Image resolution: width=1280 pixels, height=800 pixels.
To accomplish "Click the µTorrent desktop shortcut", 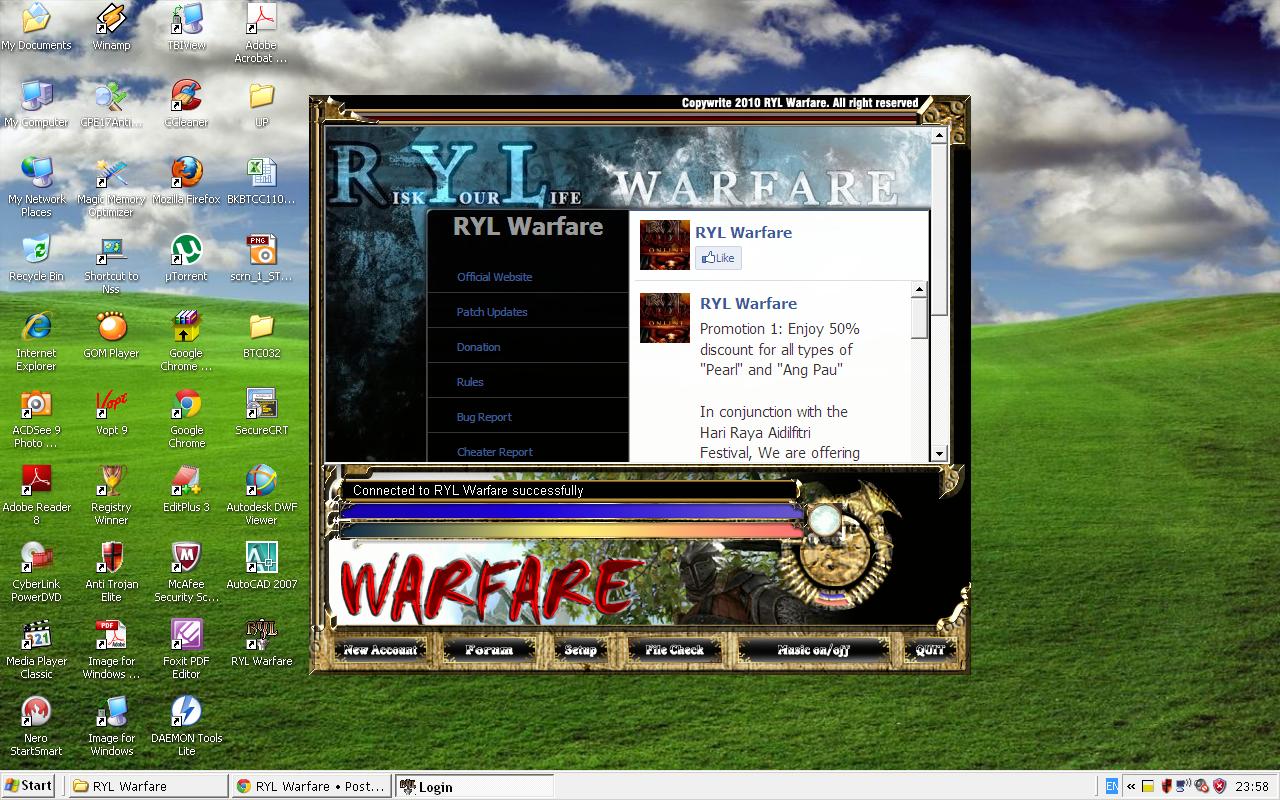I will [186, 258].
